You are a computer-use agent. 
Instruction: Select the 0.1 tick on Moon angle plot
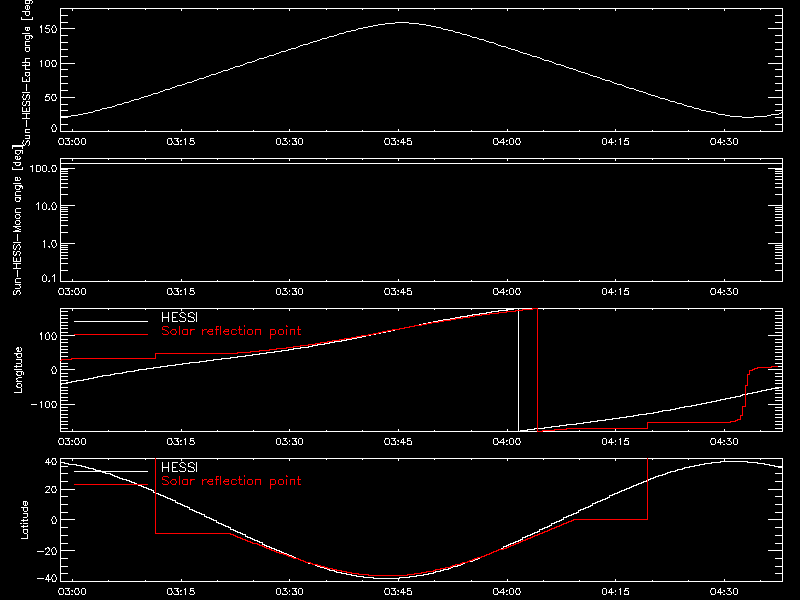[49, 279]
